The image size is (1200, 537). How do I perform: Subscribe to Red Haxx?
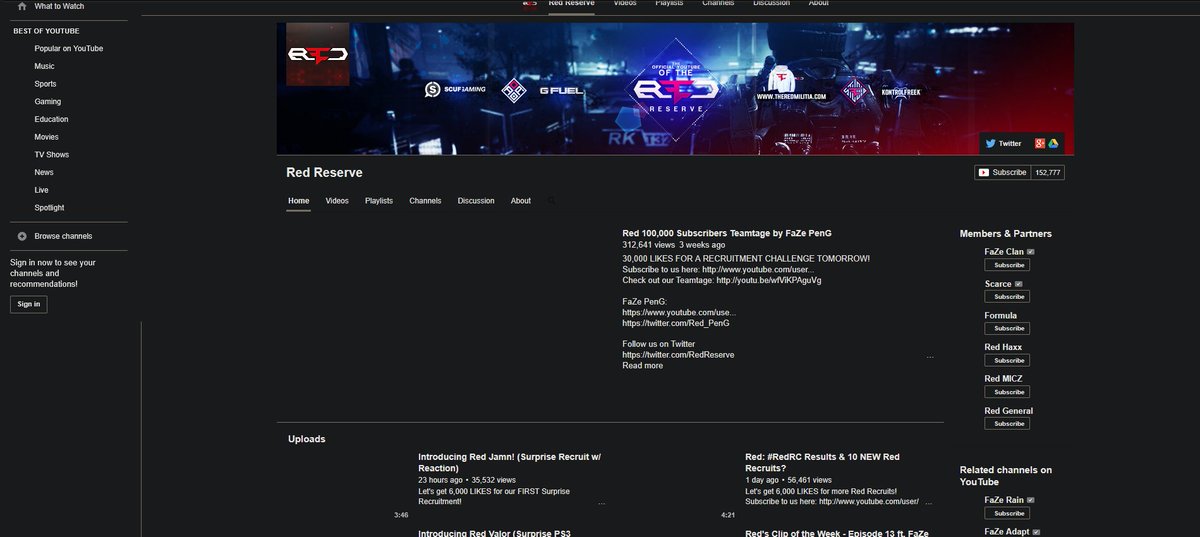[1009, 360]
